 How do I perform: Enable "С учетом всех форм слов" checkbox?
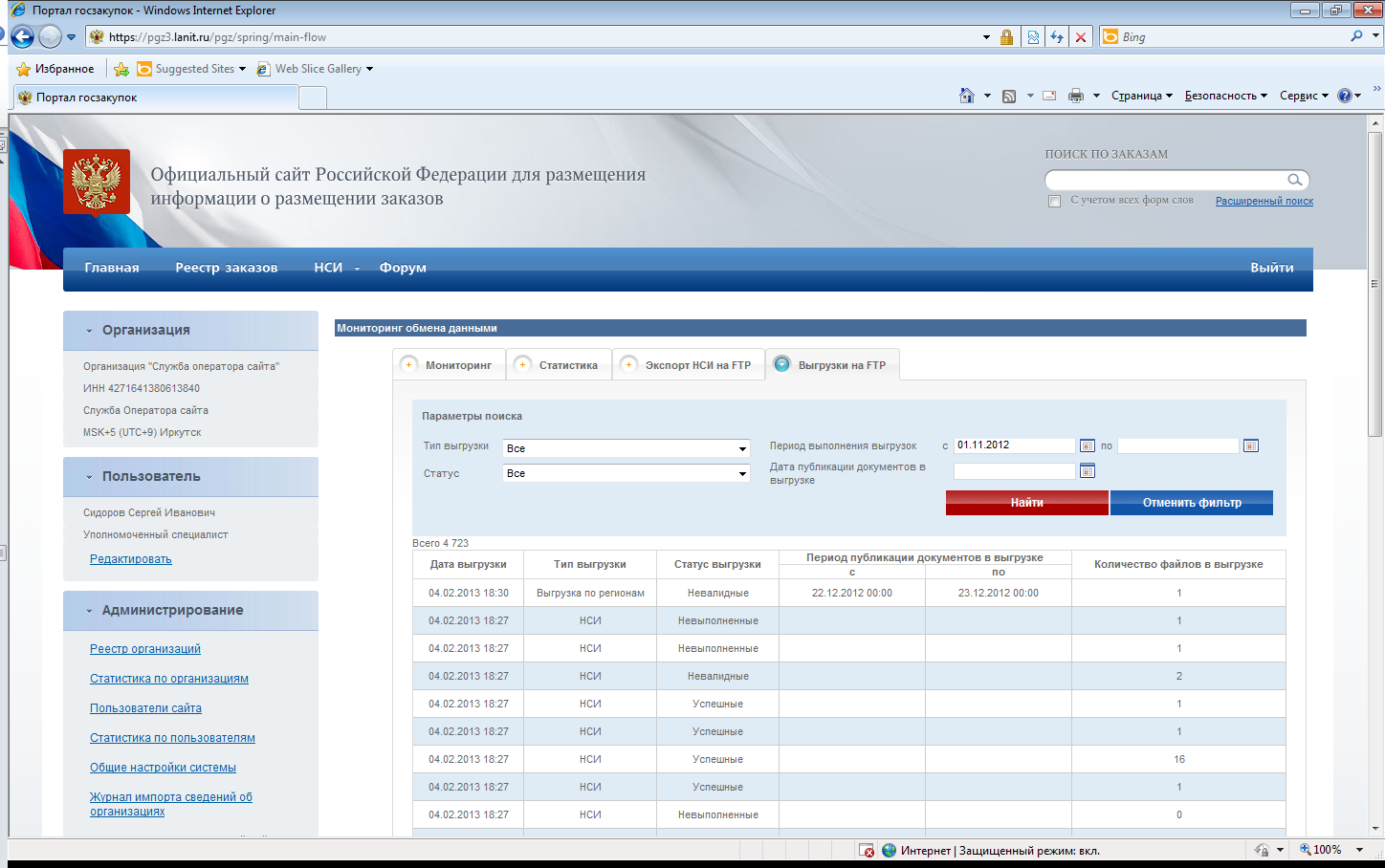pos(1054,201)
